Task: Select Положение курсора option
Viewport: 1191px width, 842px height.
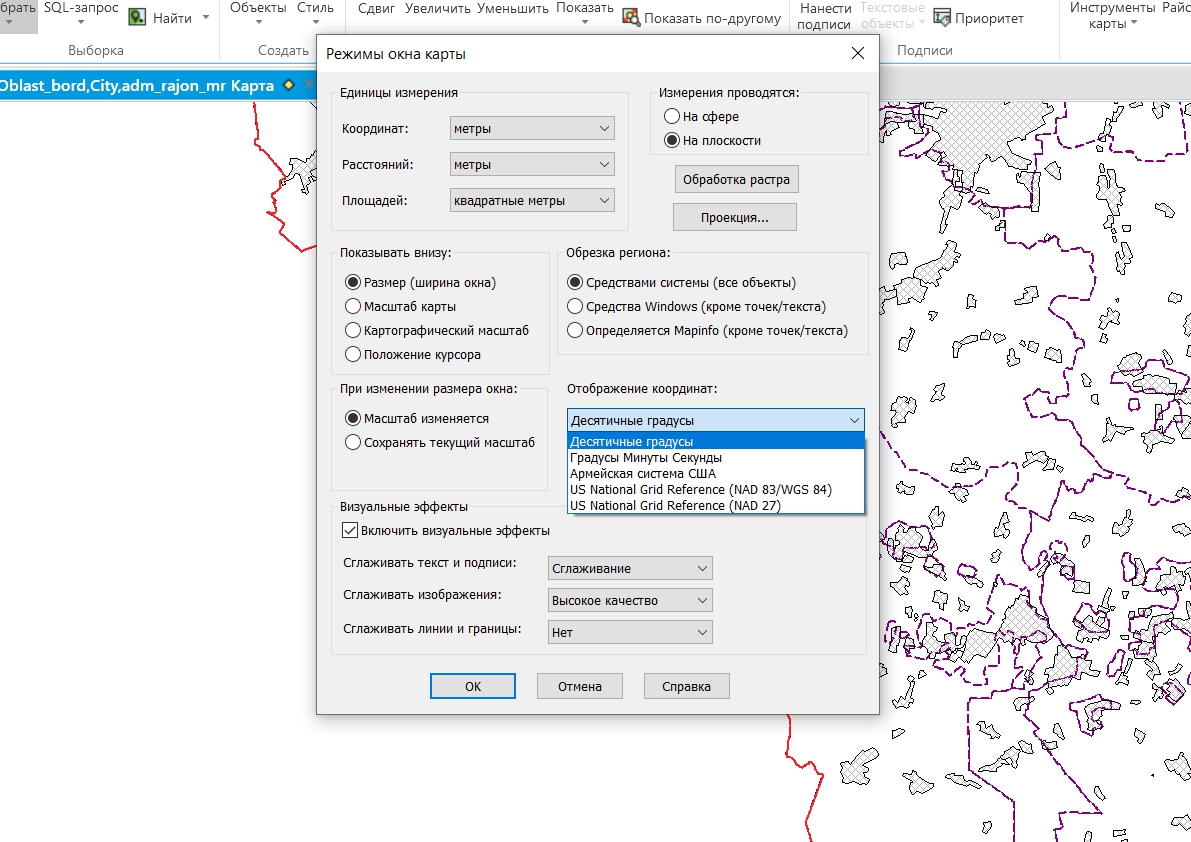Action: pyautogui.click(x=352, y=355)
